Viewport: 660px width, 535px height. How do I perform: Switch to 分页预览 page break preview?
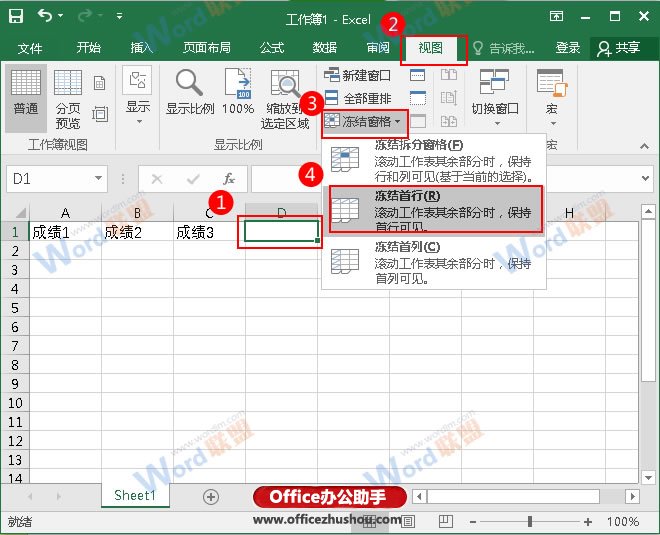[68, 99]
